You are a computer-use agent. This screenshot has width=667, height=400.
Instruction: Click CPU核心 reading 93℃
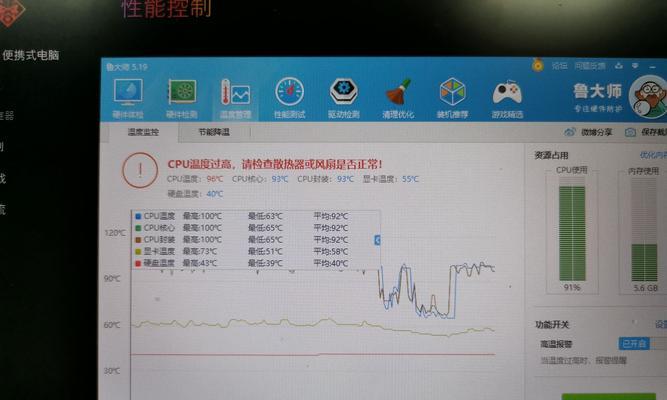click(x=280, y=179)
